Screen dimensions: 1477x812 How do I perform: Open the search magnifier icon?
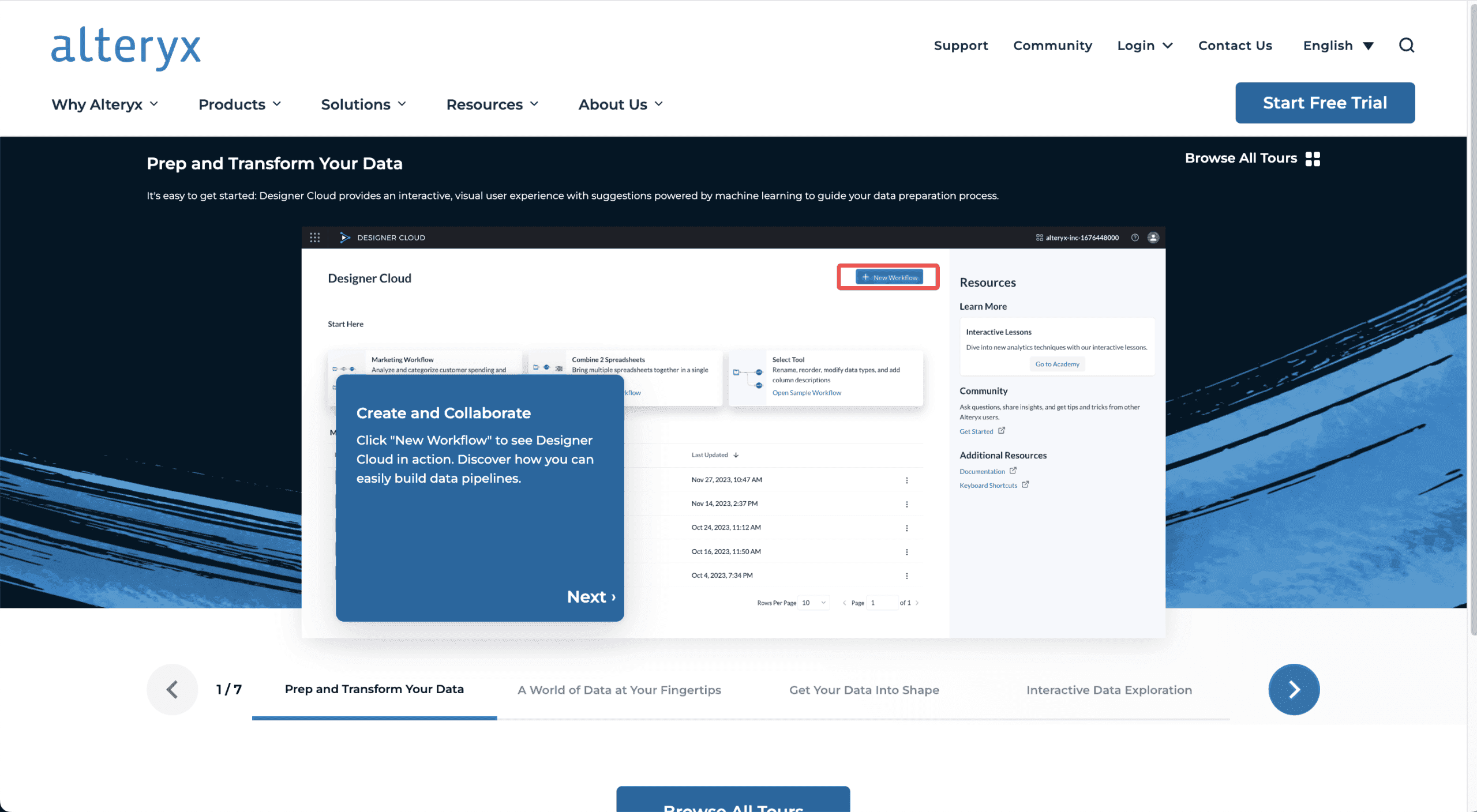[x=1407, y=46]
